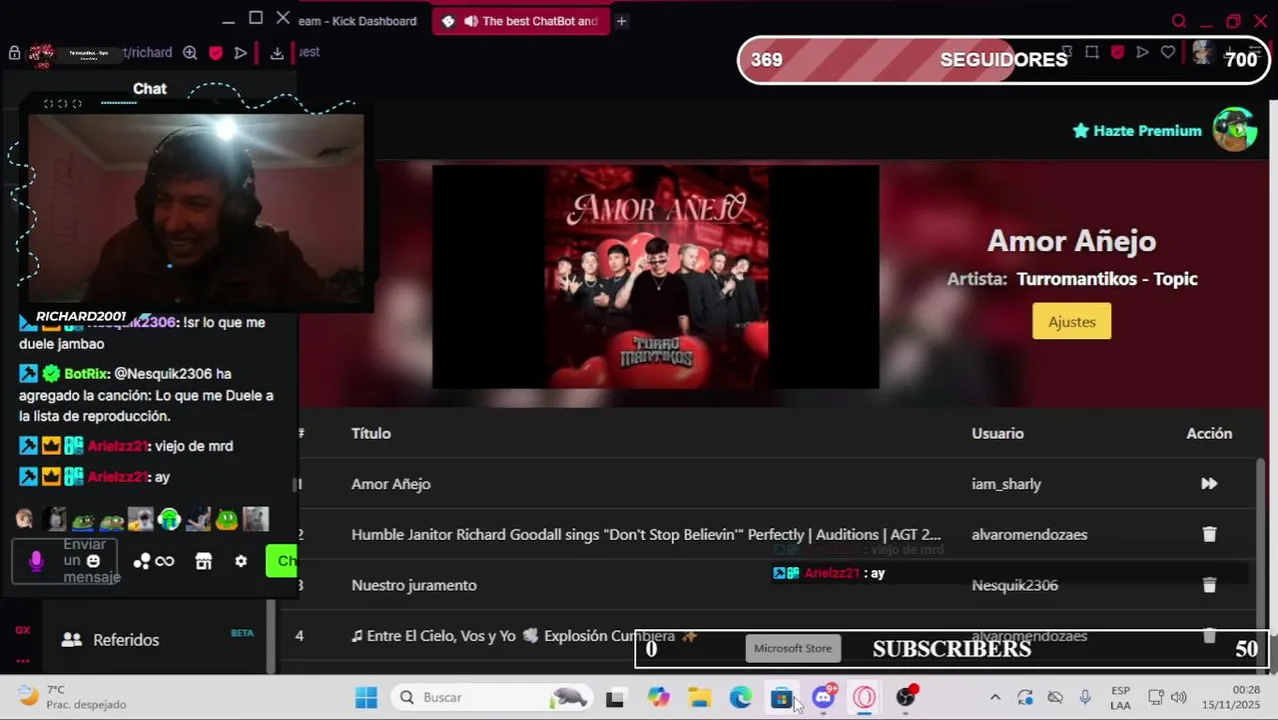1278x720 pixels.
Task: Open the taskbar volume speaker icon
Action: (1179, 698)
